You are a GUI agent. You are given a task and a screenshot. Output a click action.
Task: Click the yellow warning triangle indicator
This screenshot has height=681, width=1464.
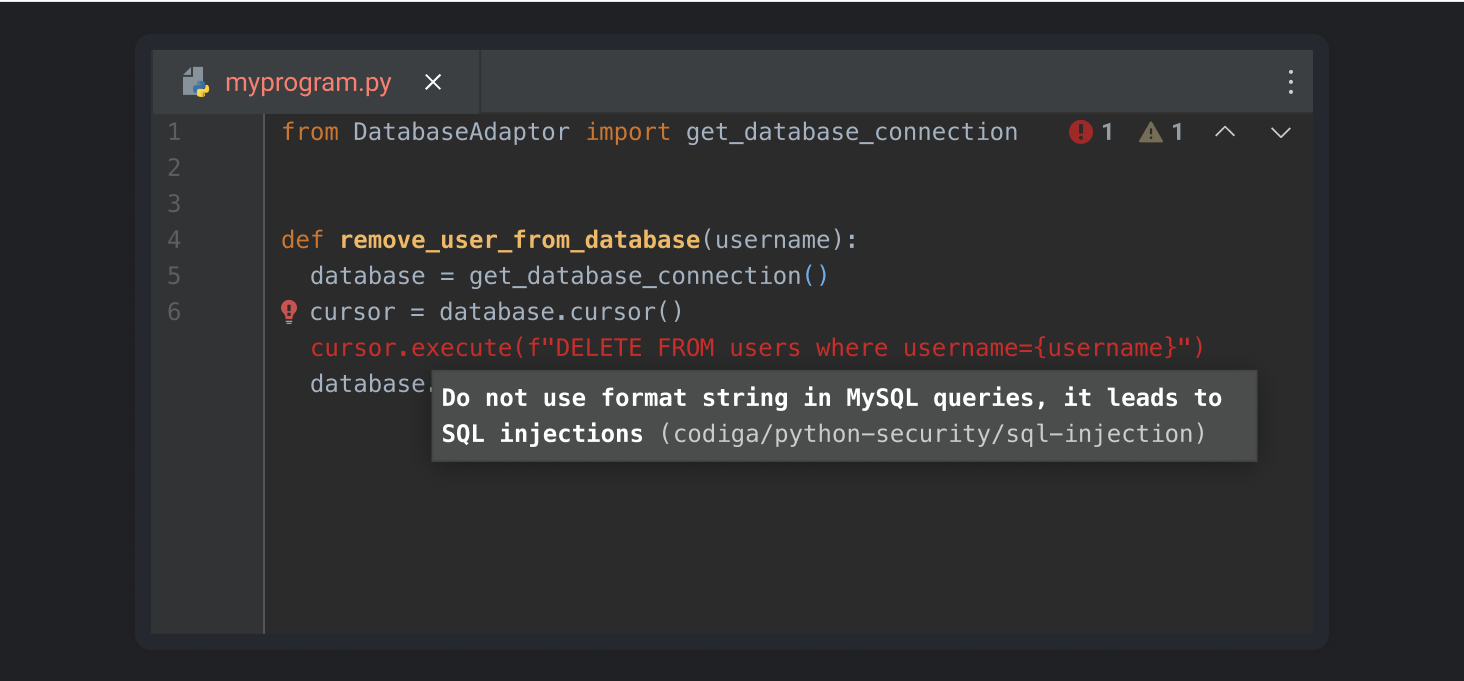point(1151,132)
